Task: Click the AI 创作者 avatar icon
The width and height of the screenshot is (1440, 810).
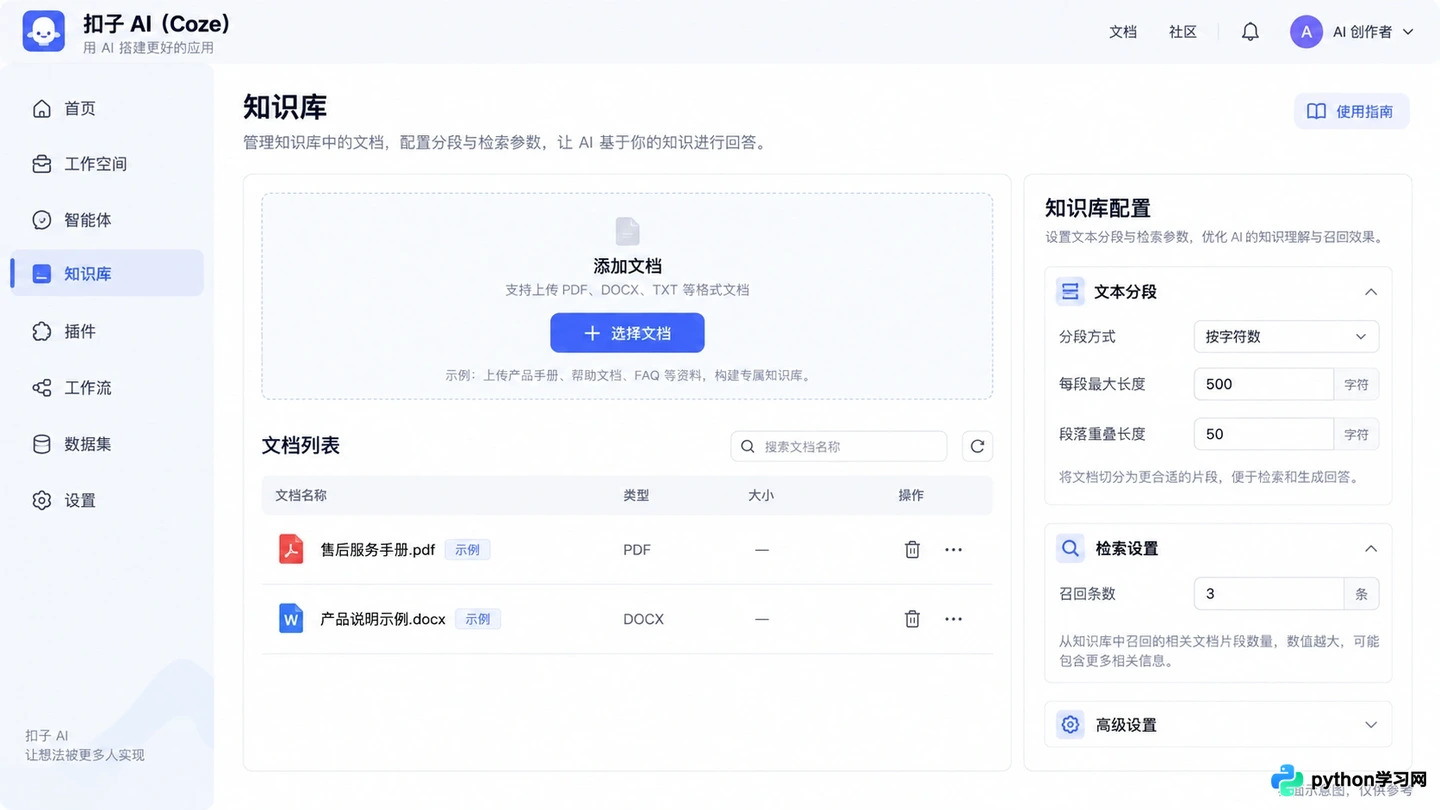Action: point(1306,32)
